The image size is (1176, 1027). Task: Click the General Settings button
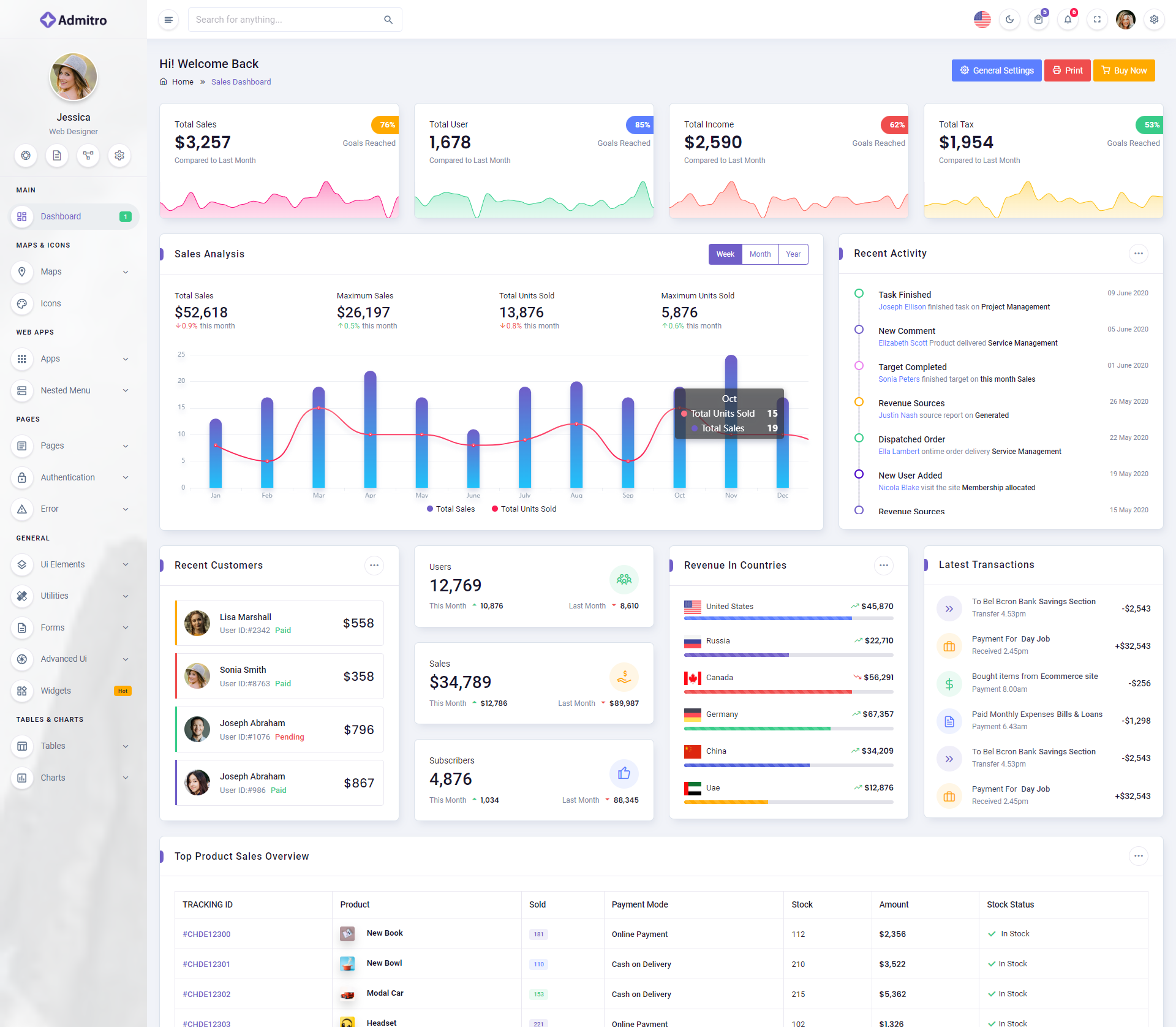996,70
